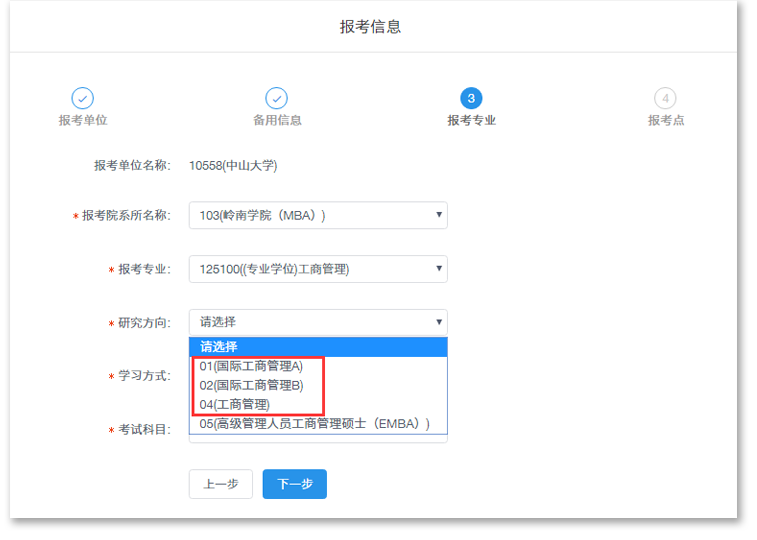The width and height of the screenshot is (757, 540).
Task: Click the checkmark icon above 报考单位
Action: pos(82,98)
